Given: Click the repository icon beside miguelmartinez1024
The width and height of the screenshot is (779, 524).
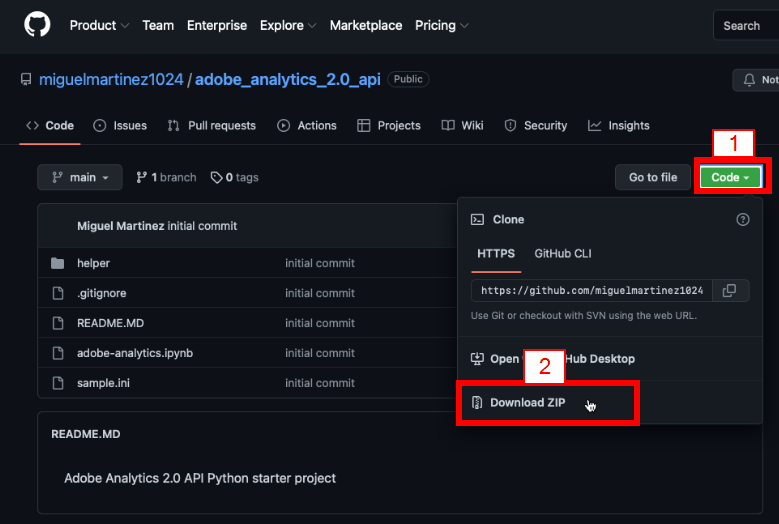Looking at the screenshot, I should click(x=26, y=79).
